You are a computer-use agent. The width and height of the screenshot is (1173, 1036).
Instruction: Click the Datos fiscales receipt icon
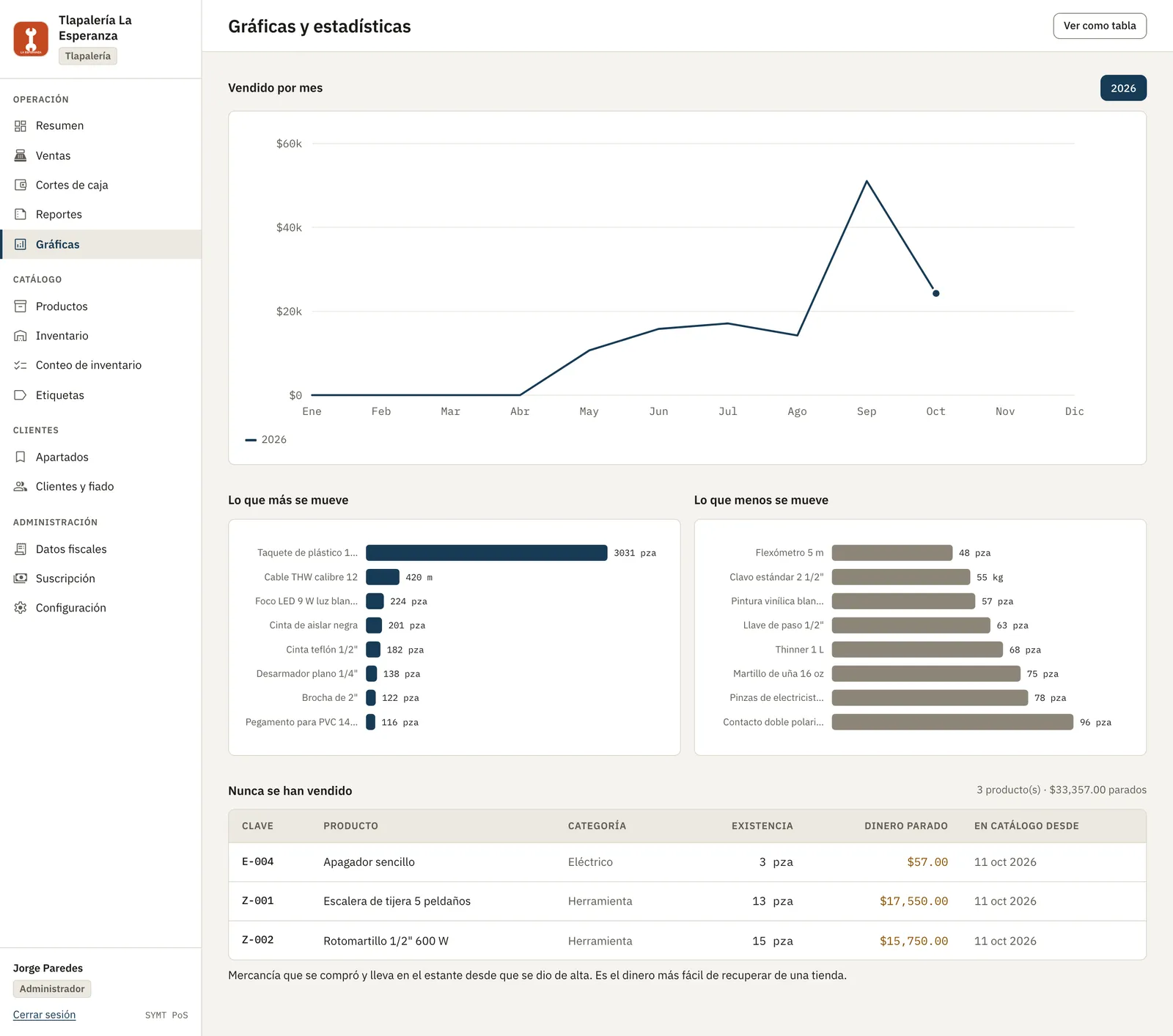click(x=21, y=549)
